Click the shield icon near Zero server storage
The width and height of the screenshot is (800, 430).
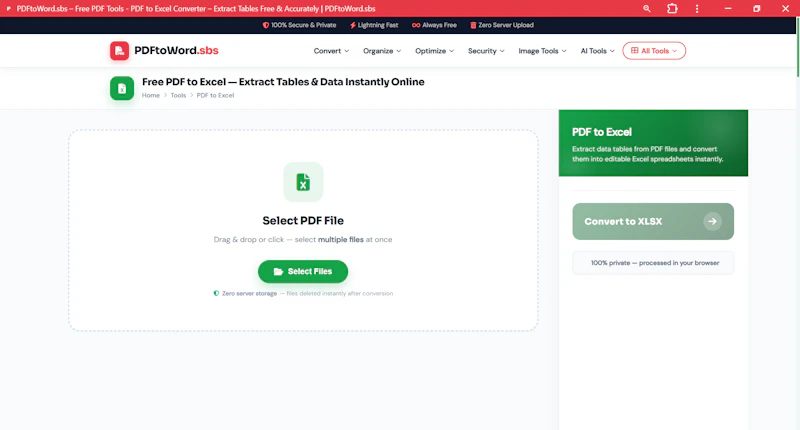coord(216,293)
